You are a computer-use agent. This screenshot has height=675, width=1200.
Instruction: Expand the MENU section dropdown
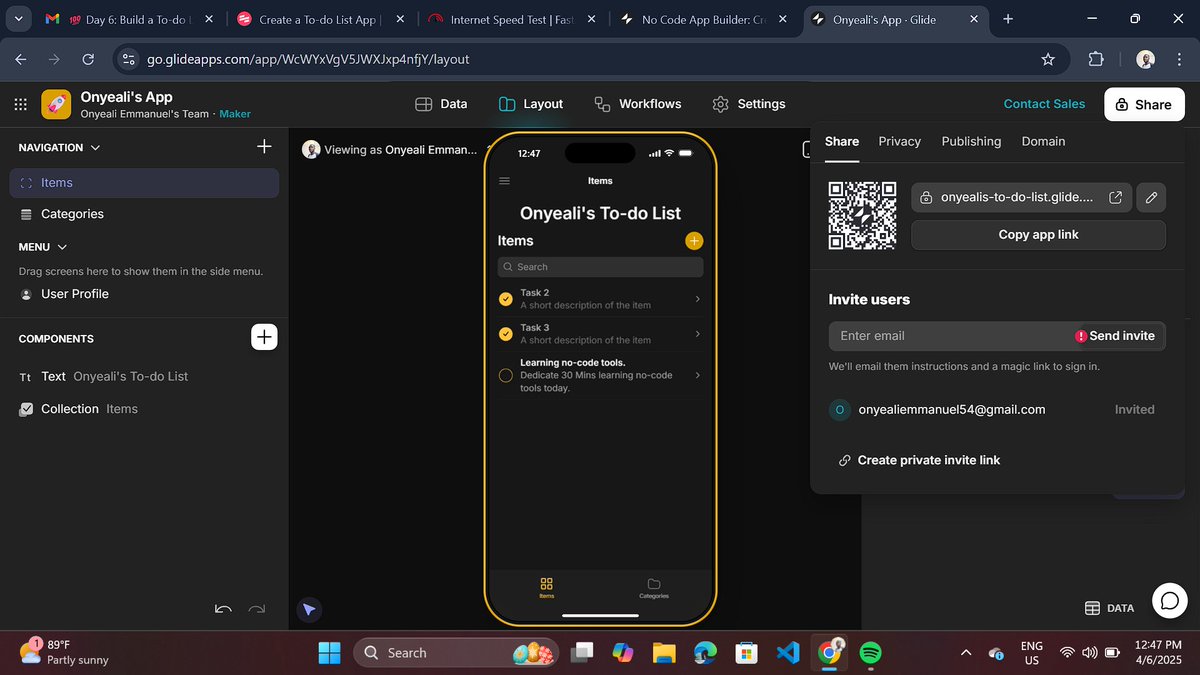63,247
